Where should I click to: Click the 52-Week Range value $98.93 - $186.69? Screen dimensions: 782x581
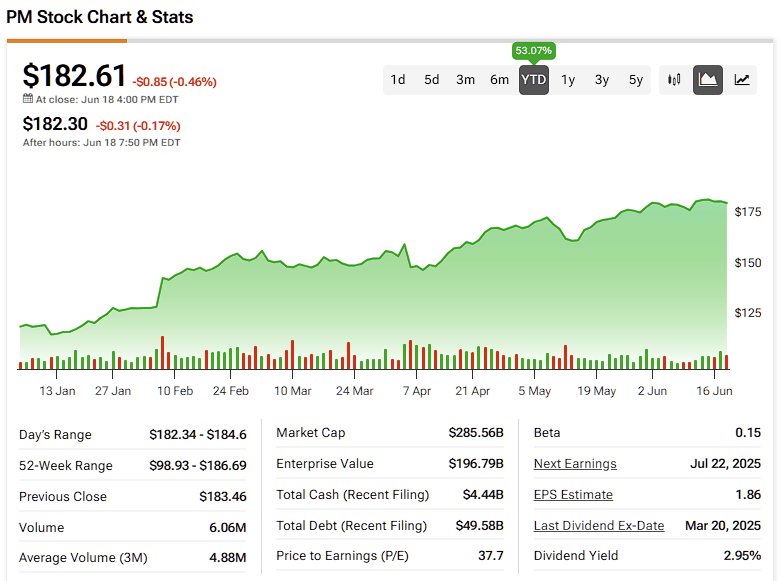[x=198, y=466]
